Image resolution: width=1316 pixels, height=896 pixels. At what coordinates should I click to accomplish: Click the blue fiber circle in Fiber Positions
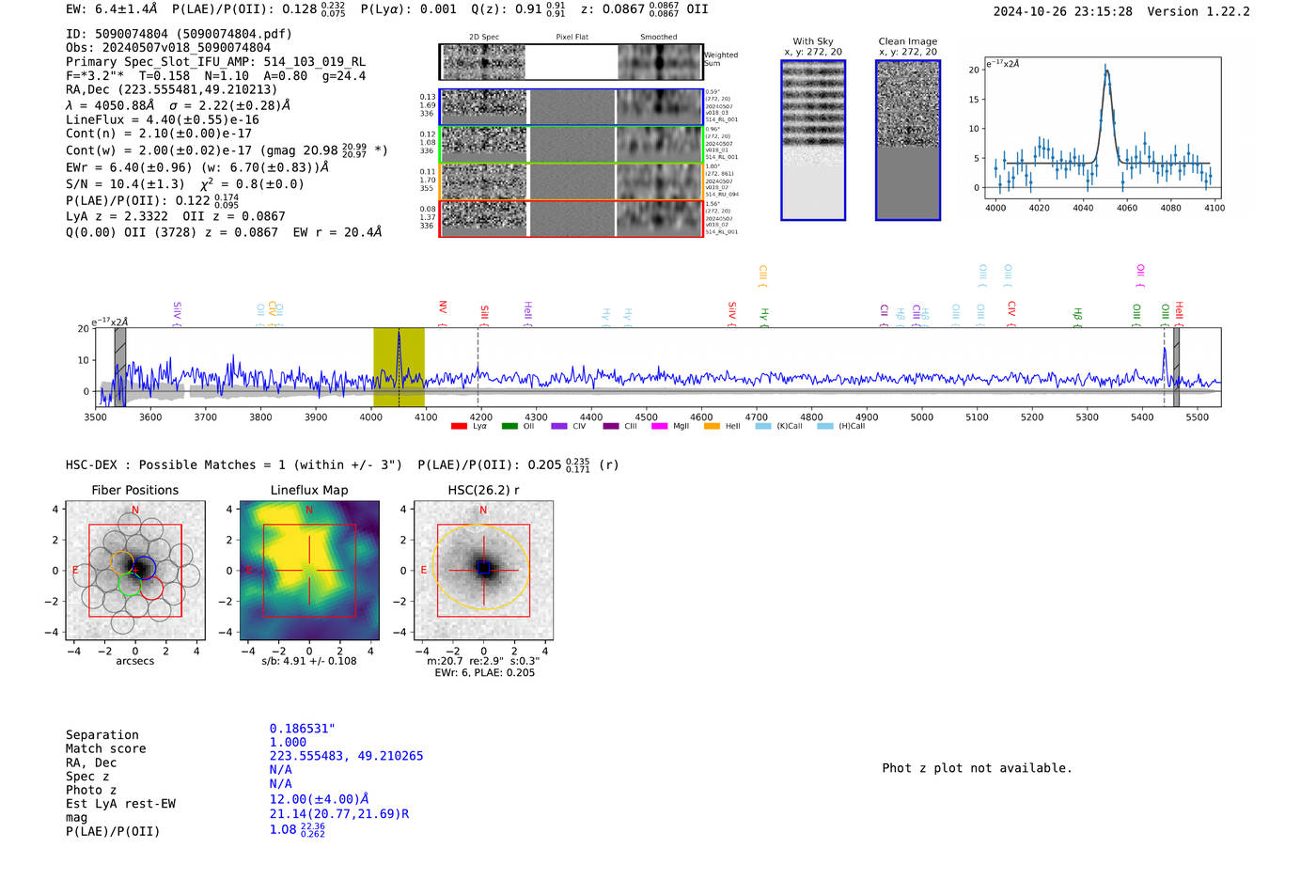[144, 568]
